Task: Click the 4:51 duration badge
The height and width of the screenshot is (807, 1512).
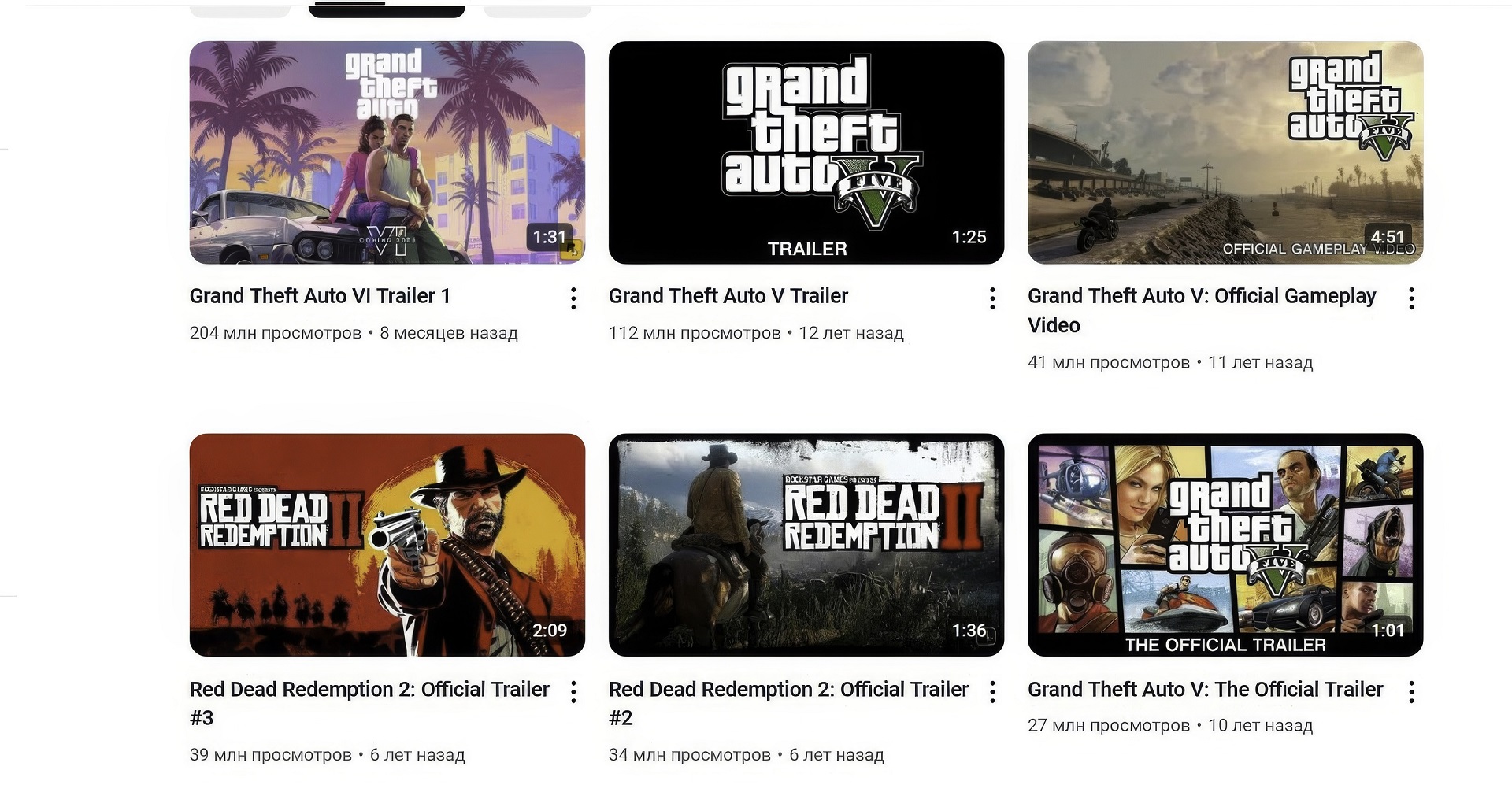Action: pos(1388,237)
